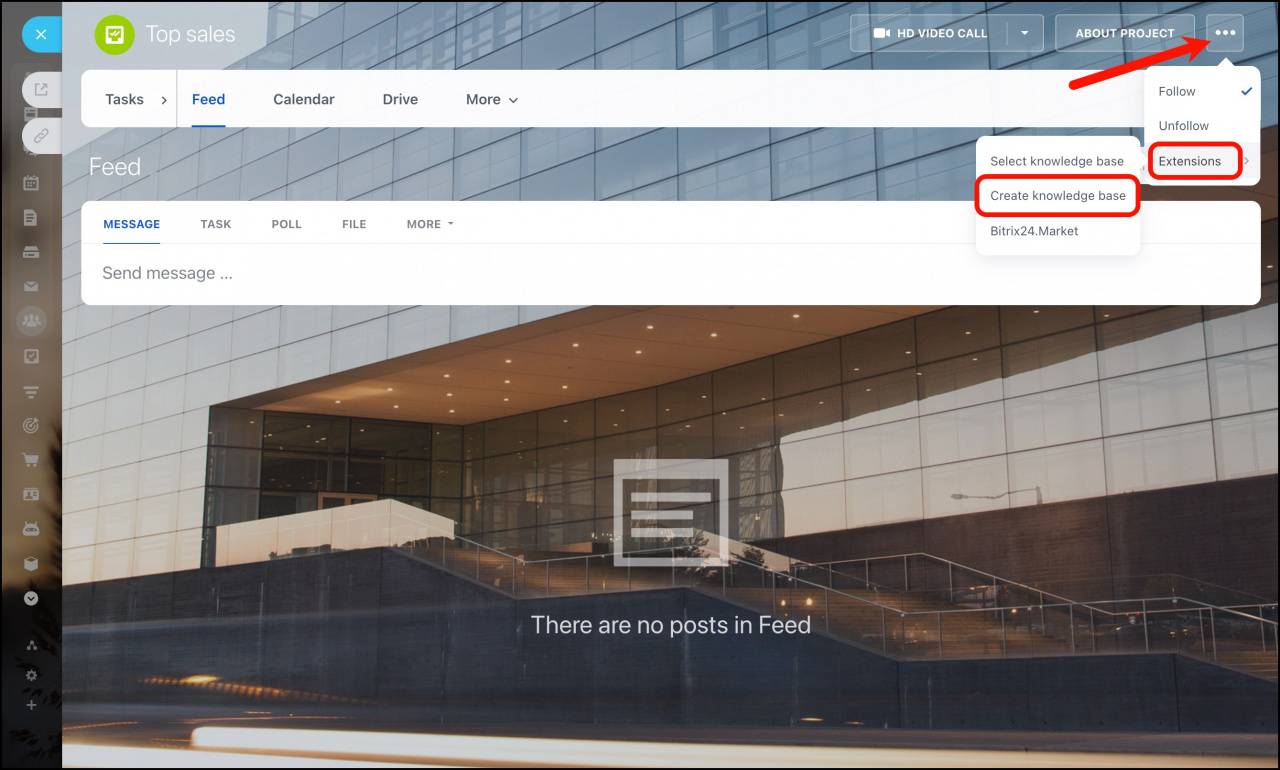Viewport: 1280px width, 770px height.
Task: Copy link icon in left sidebar
Action: click(41, 136)
